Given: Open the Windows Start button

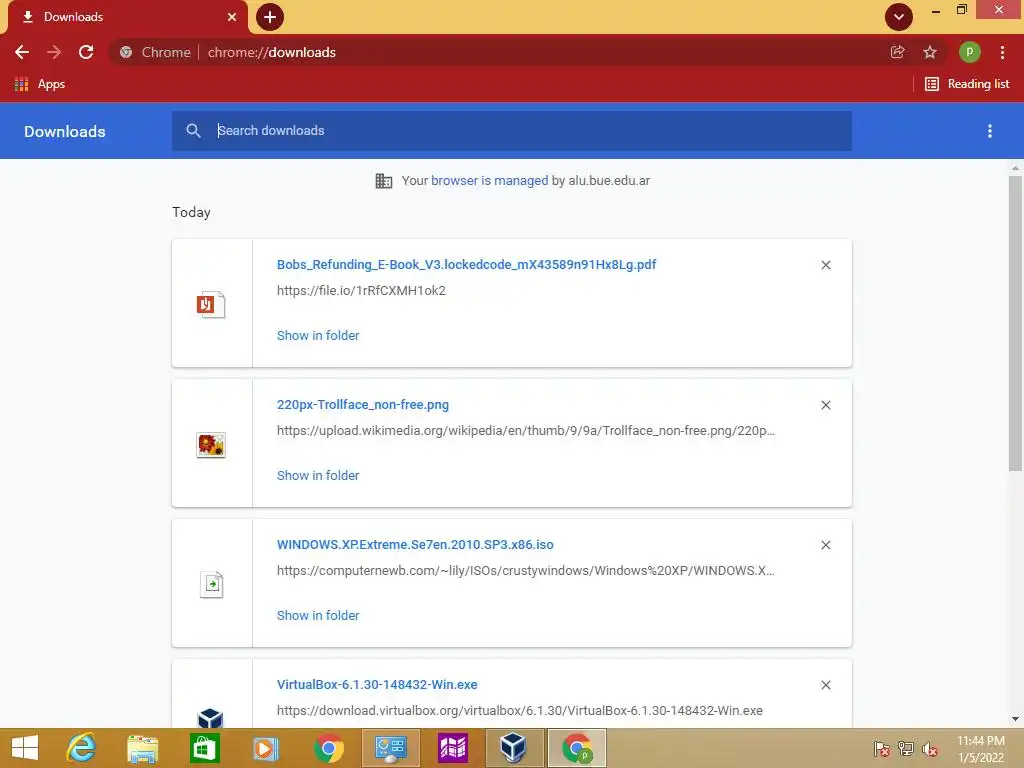Looking at the screenshot, I should (x=25, y=748).
